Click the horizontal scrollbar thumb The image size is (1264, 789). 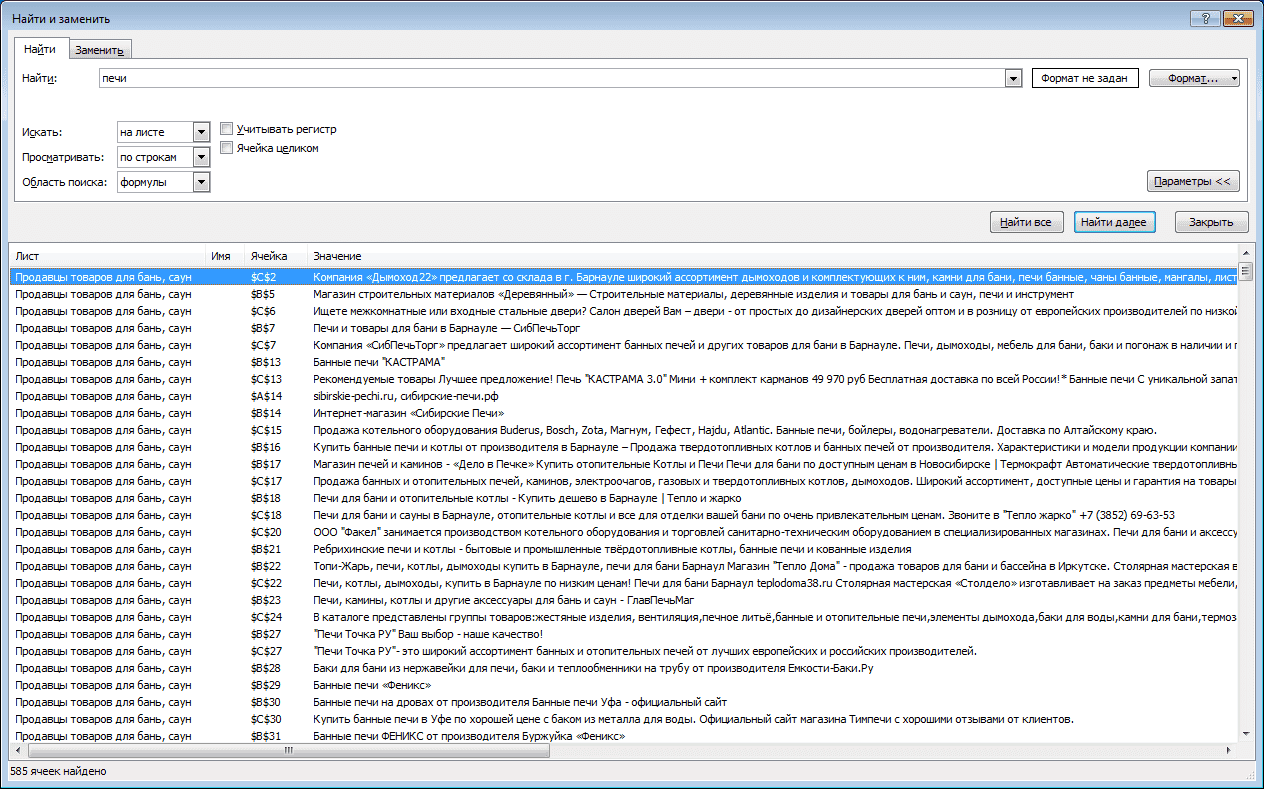288,751
